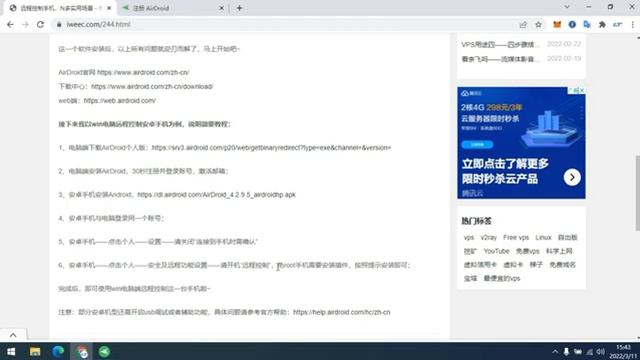The height and width of the screenshot is (360, 640).
Task: Click the network tray icon
Action: tap(589, 351)
